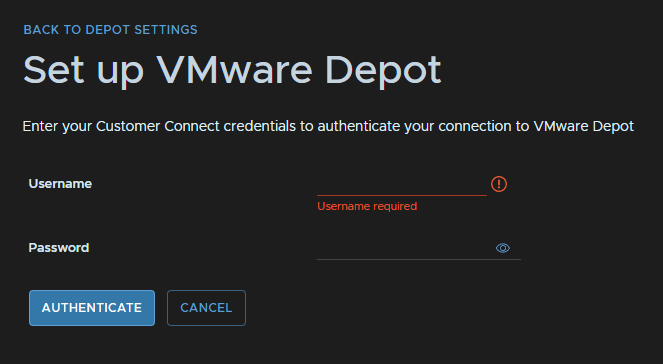Viewport: 663px width, 364px height.
Task: Go back to Depot Settings
Action: (x=110, y=30)
